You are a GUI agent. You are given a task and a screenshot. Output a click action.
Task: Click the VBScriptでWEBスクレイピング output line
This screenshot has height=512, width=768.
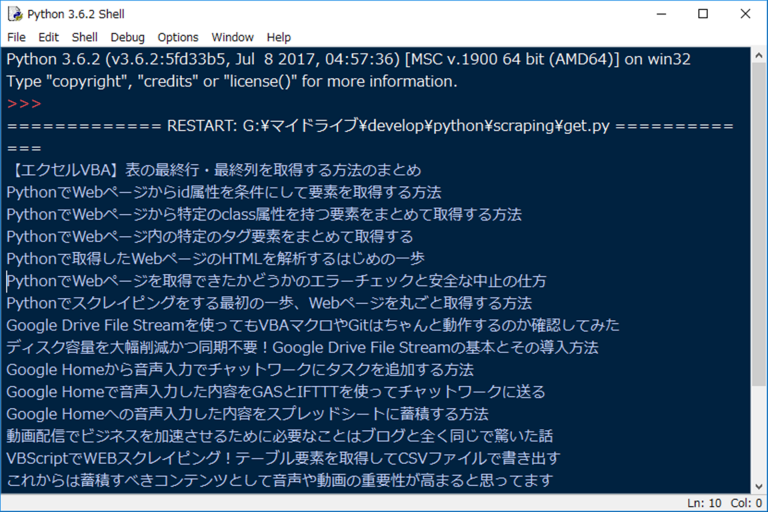click(282, 458)
